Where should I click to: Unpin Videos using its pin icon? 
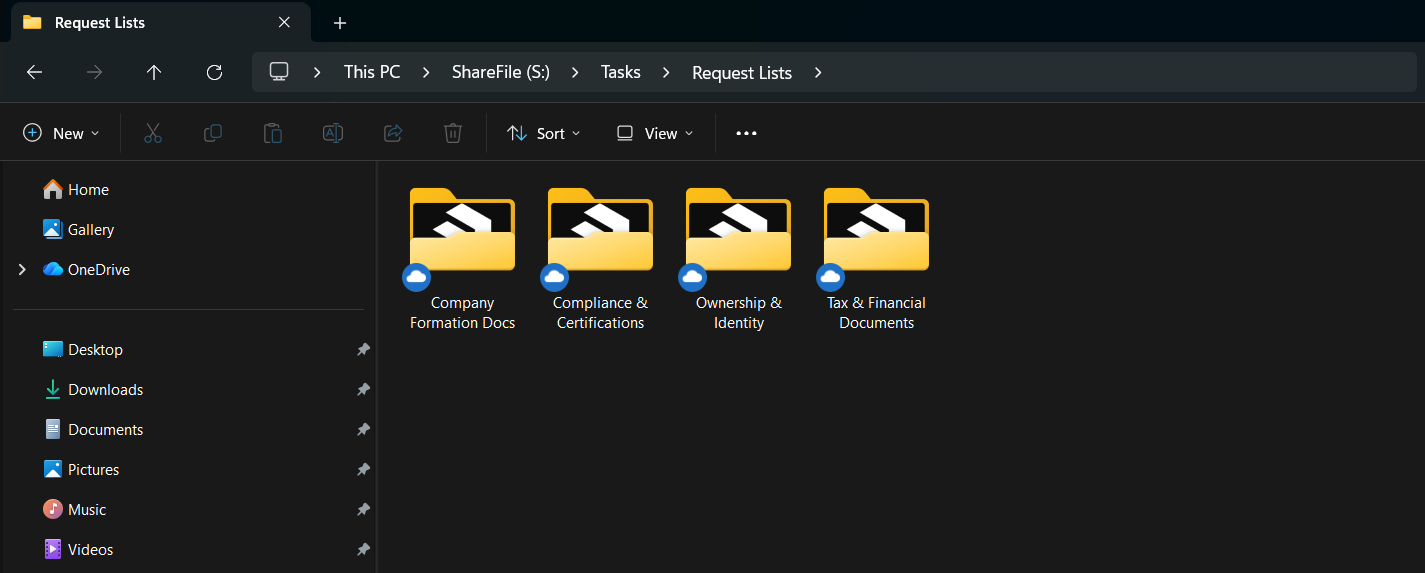[363, 549]
